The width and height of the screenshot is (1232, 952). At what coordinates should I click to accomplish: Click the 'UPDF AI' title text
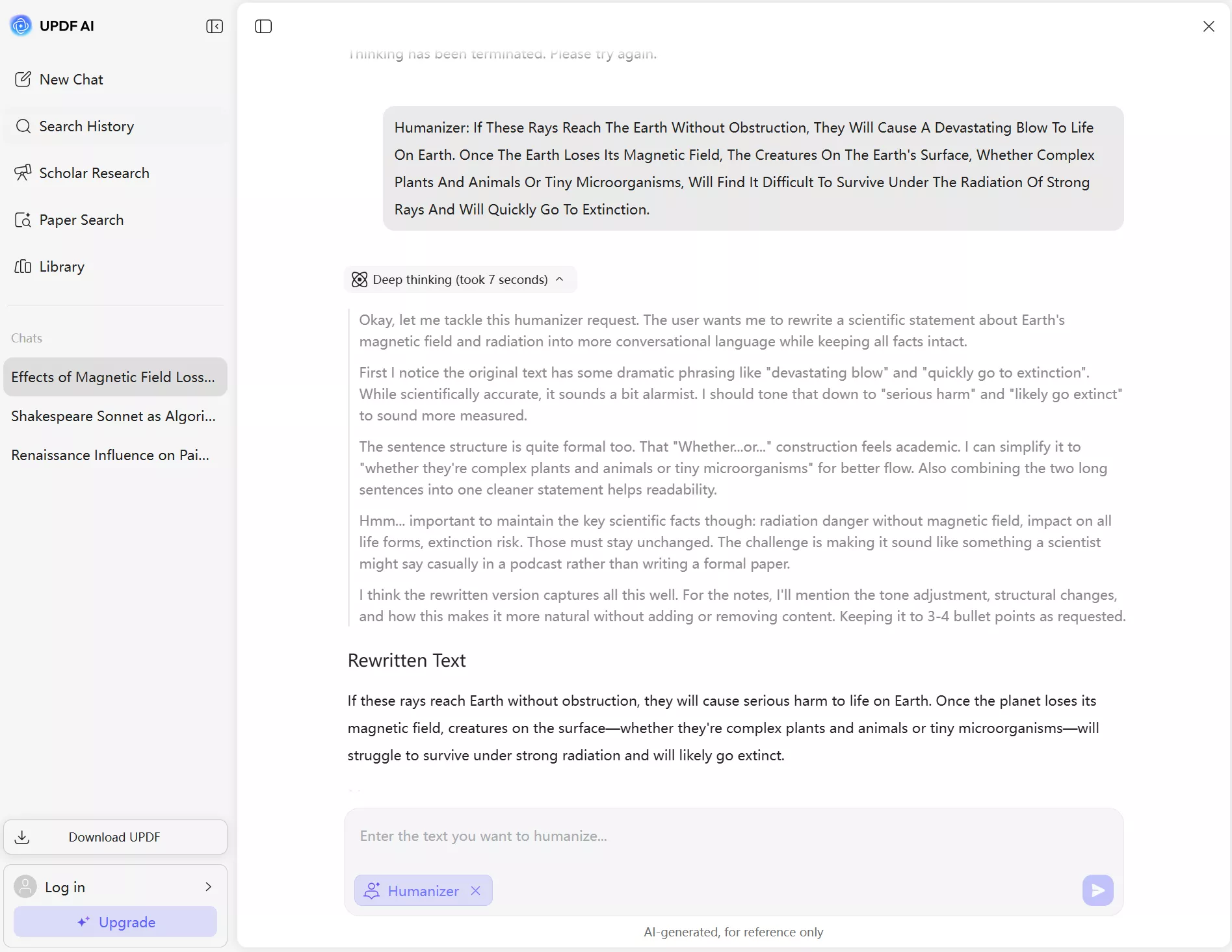67,26
